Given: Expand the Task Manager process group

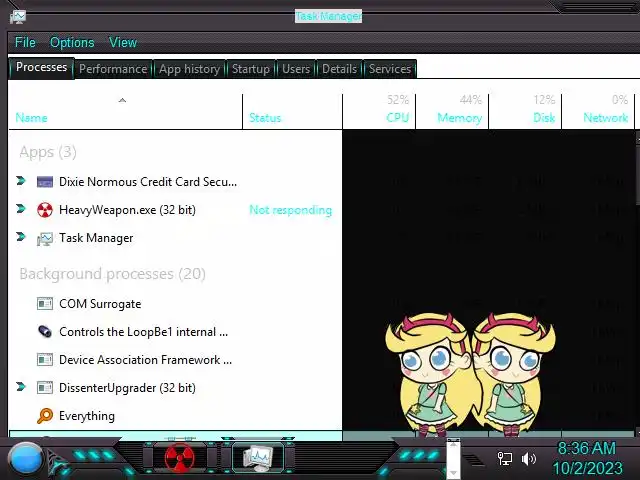Looking at the screenshot, I should coord(21,236).
